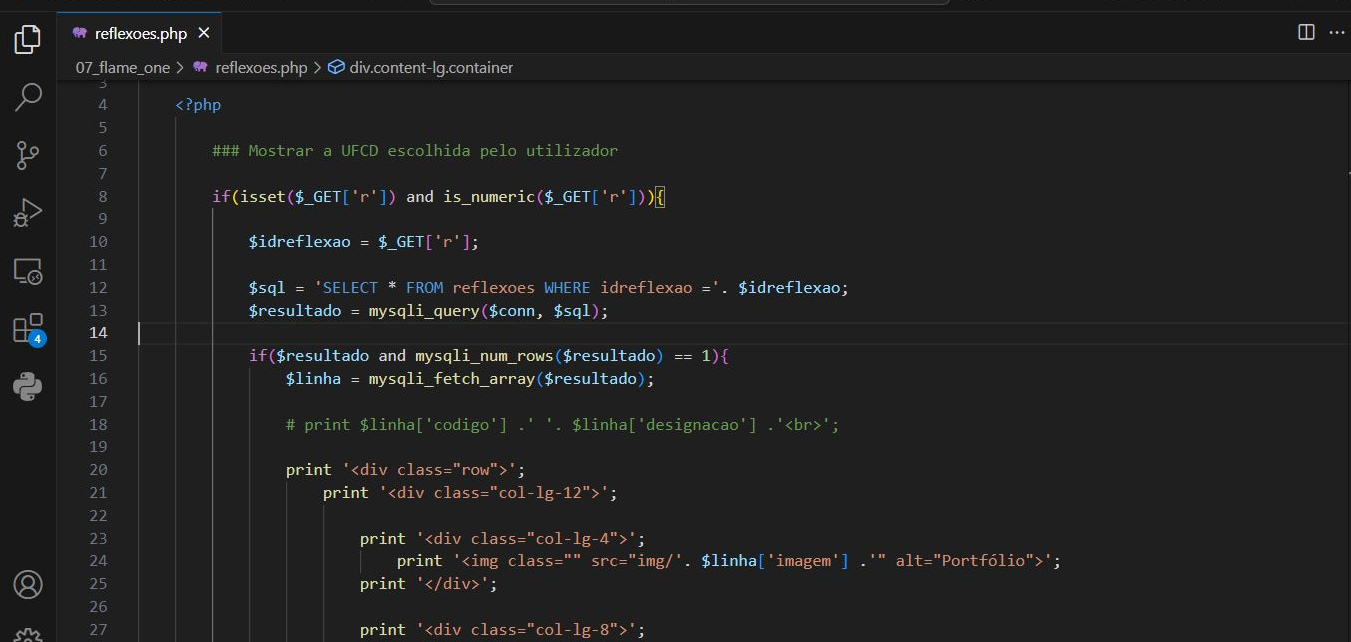This screenshot has height=642, width=1351.
Task: Open the reflexoes.php breadcrumb dropdown
Action: pyautogui.click(x=260, y=68)
